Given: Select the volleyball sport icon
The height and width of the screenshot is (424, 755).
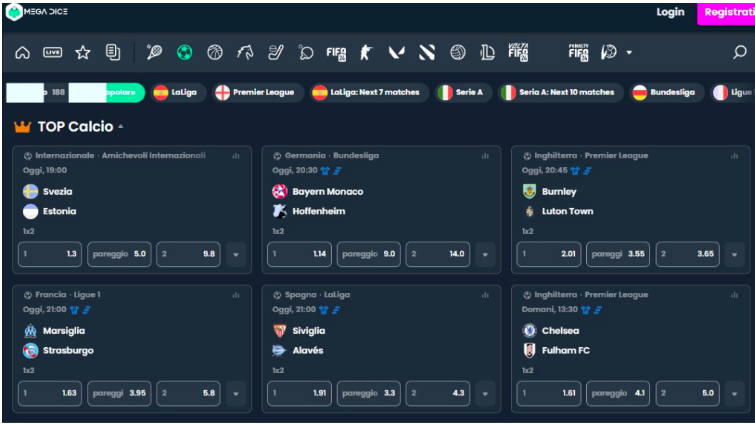Looking at the screenshot, I should pos(457,52).
